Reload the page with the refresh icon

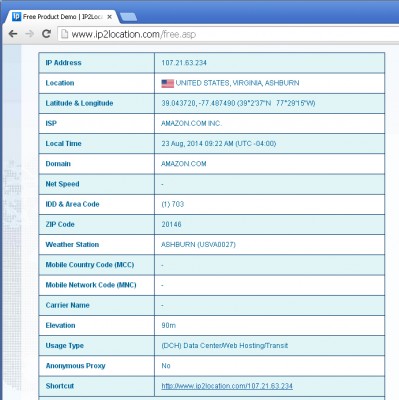[46, 34]
